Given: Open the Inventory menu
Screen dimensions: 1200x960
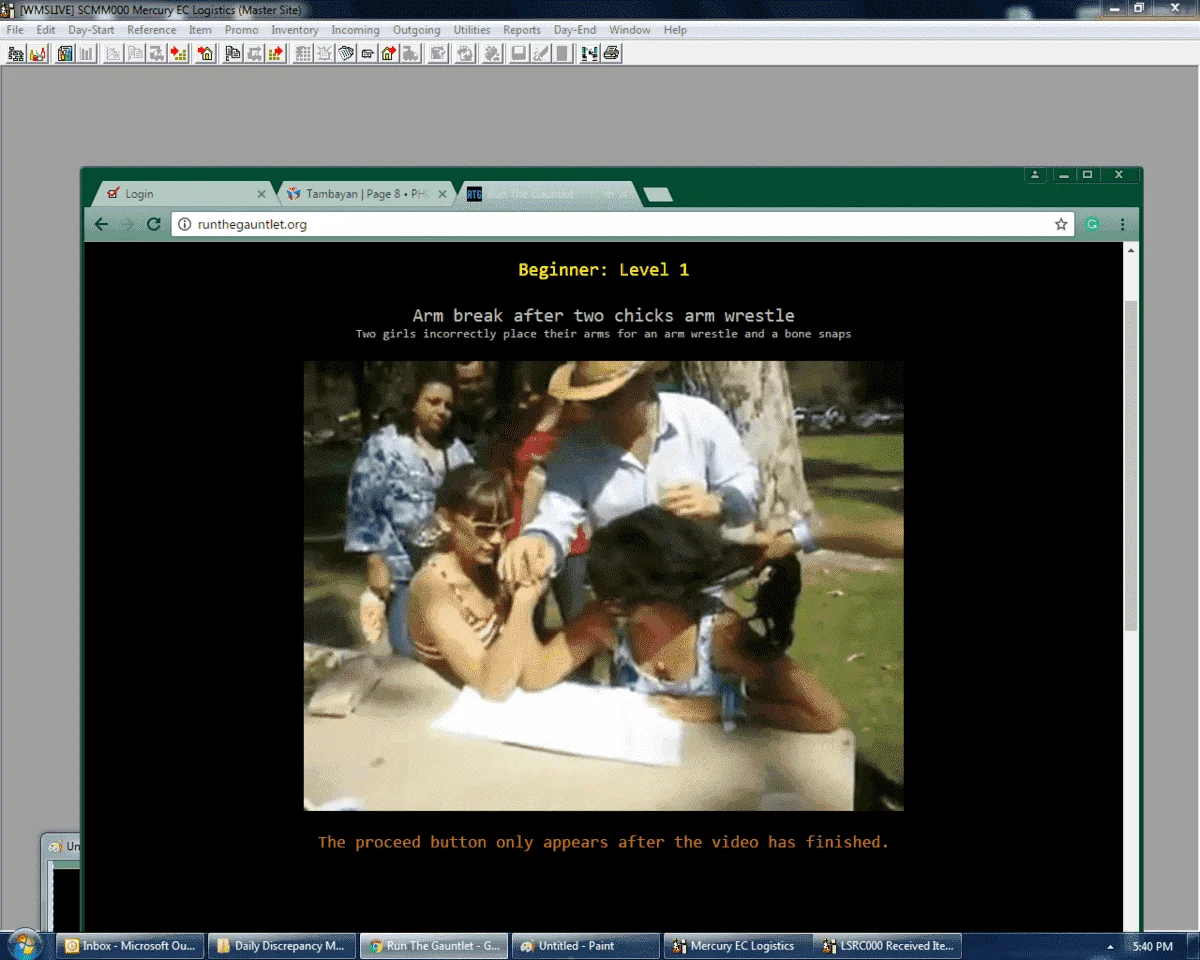Looking at the screenshot, I should click(295, 30).
